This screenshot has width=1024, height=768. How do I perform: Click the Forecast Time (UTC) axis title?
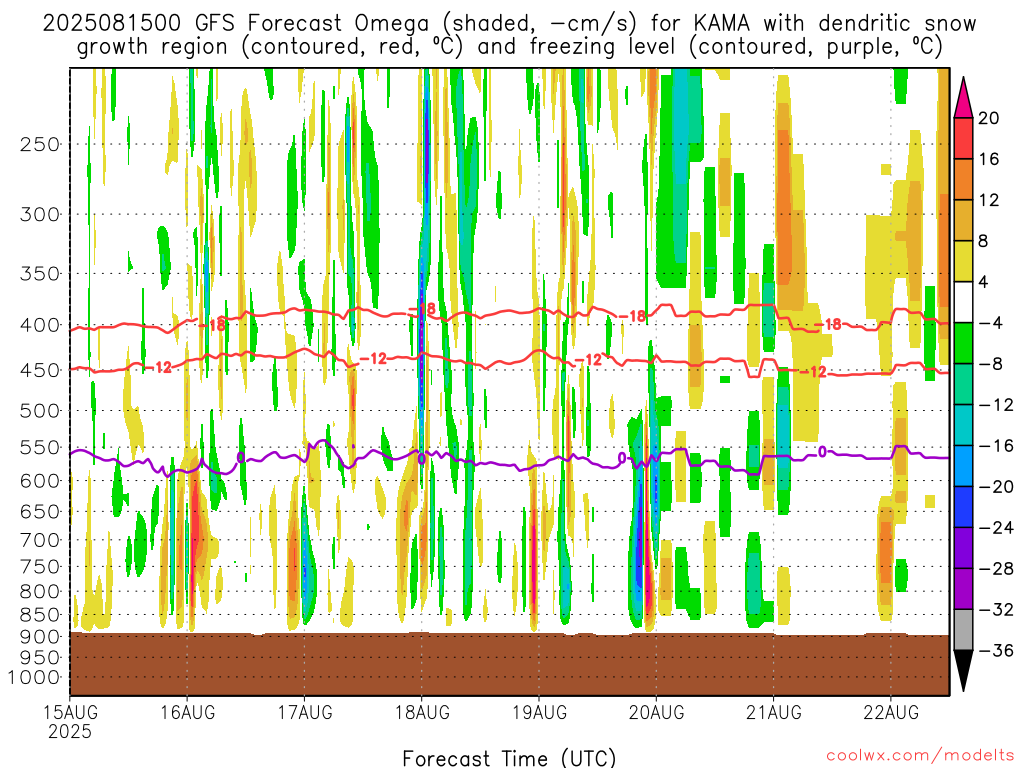(x=509, y=758)
